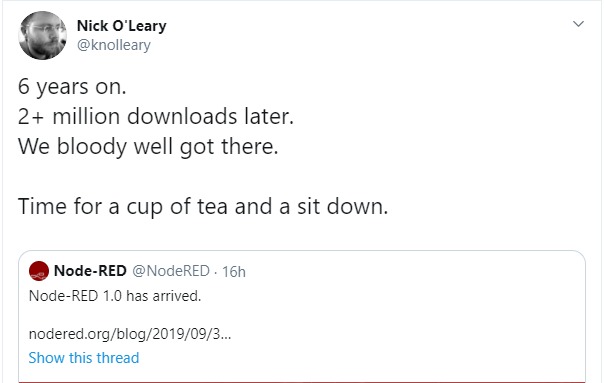Viewport: 604px width, 383px height.
Task: Select the 'Node-RED 1.0 has arrived.' quoted text
Action: point(115,296)
